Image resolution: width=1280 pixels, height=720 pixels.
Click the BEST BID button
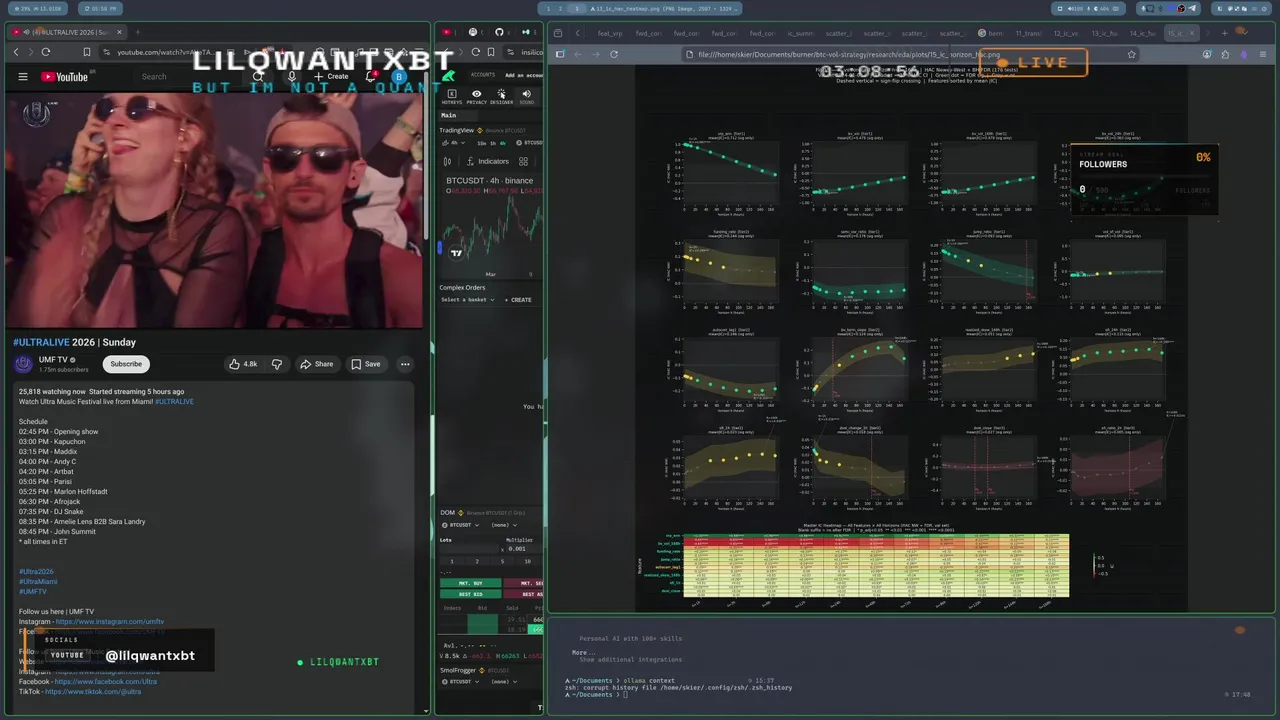coord(470,594)
